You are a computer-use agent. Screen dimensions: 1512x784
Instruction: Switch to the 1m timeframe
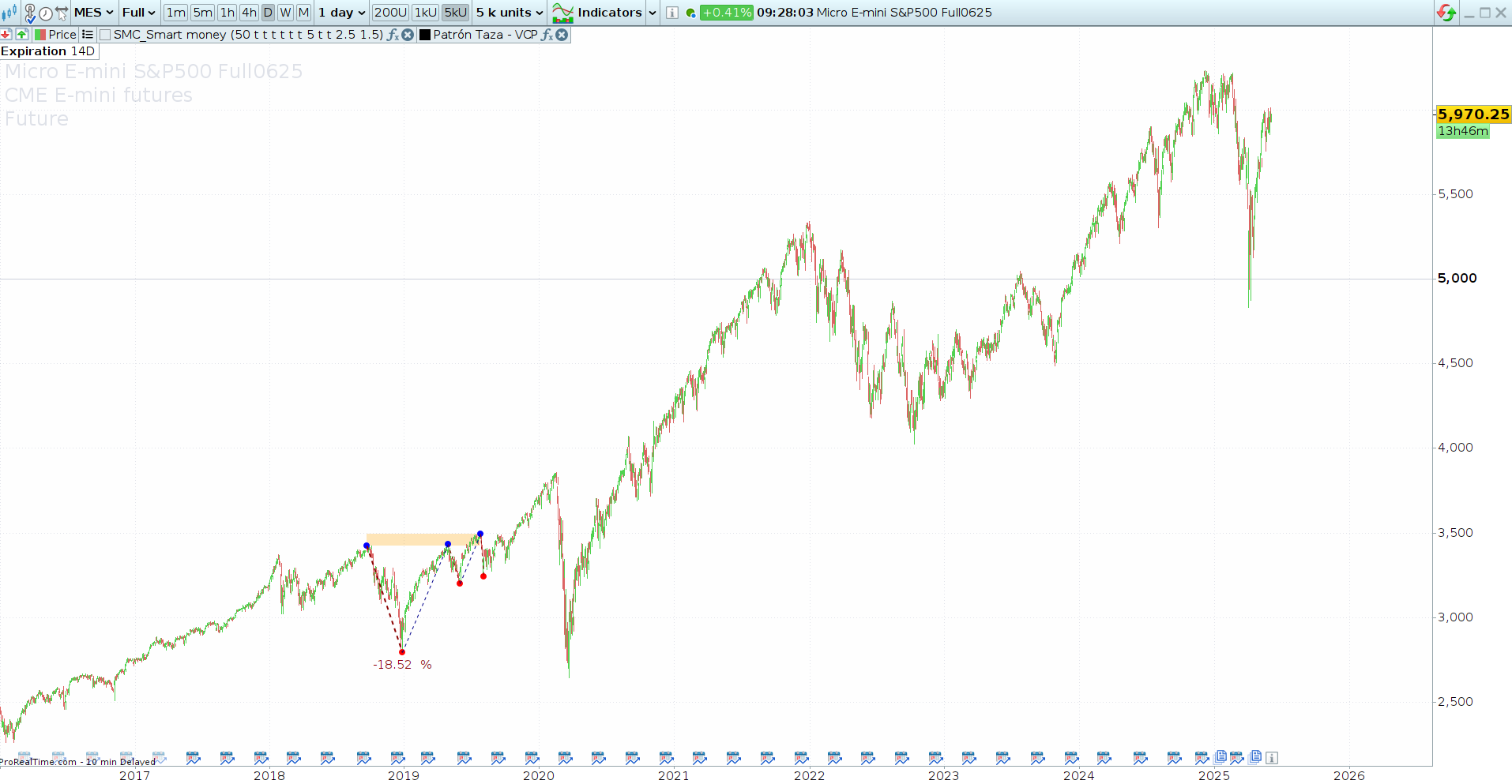176,13
